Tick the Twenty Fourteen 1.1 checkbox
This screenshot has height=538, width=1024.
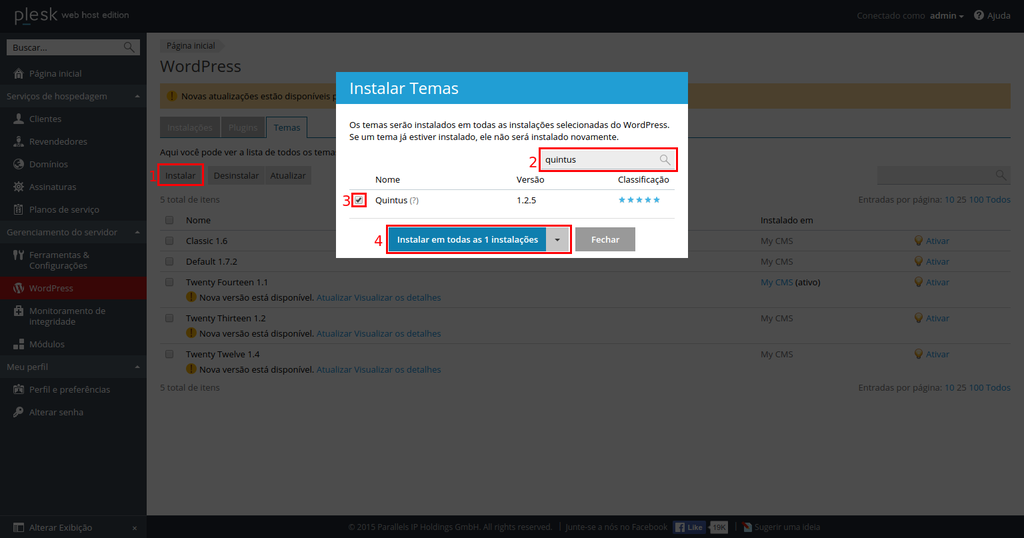coord(169,283)
